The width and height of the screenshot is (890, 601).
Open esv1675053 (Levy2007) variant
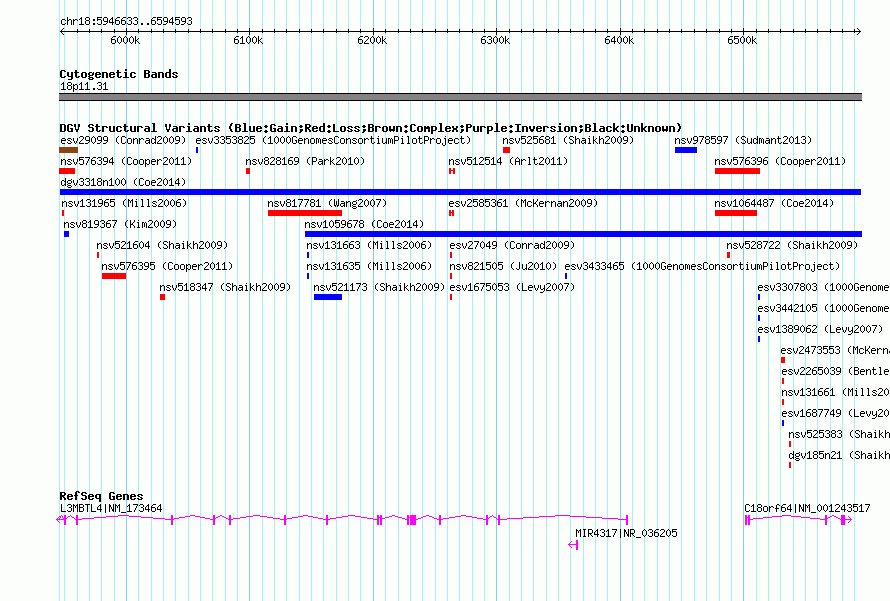[x=512, y=287]
